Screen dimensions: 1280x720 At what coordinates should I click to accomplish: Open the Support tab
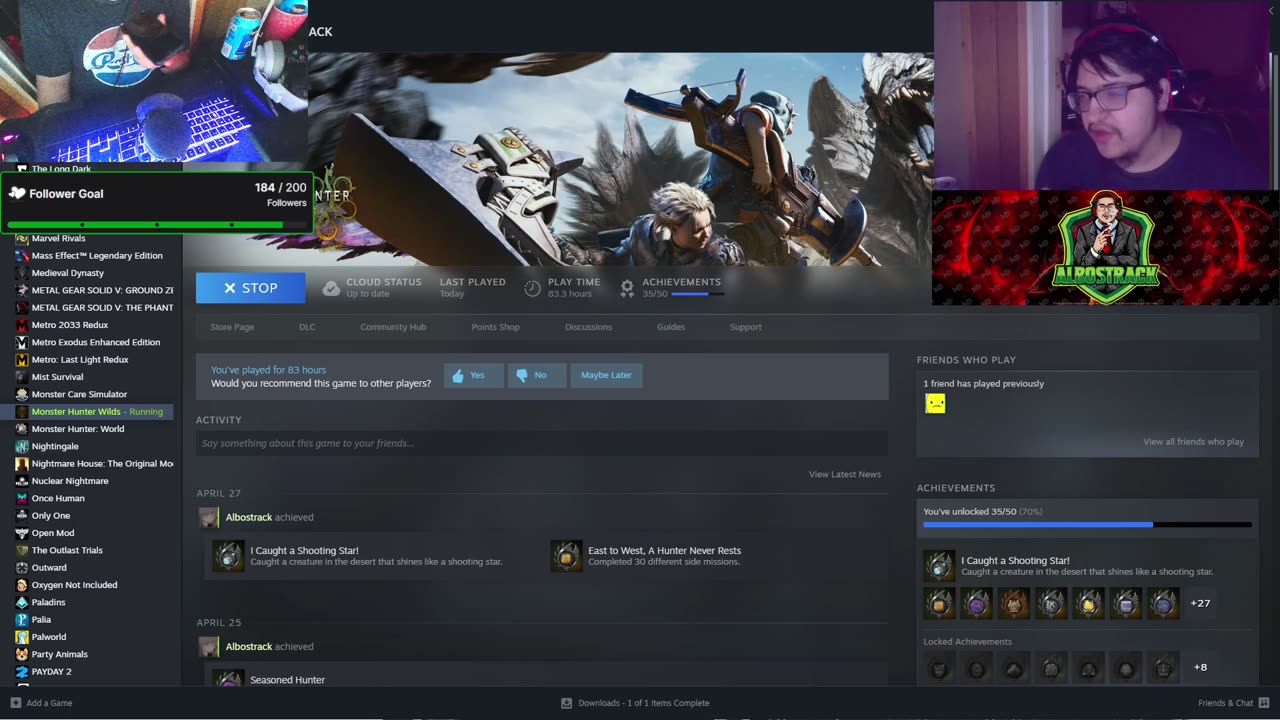click(745, 327)
